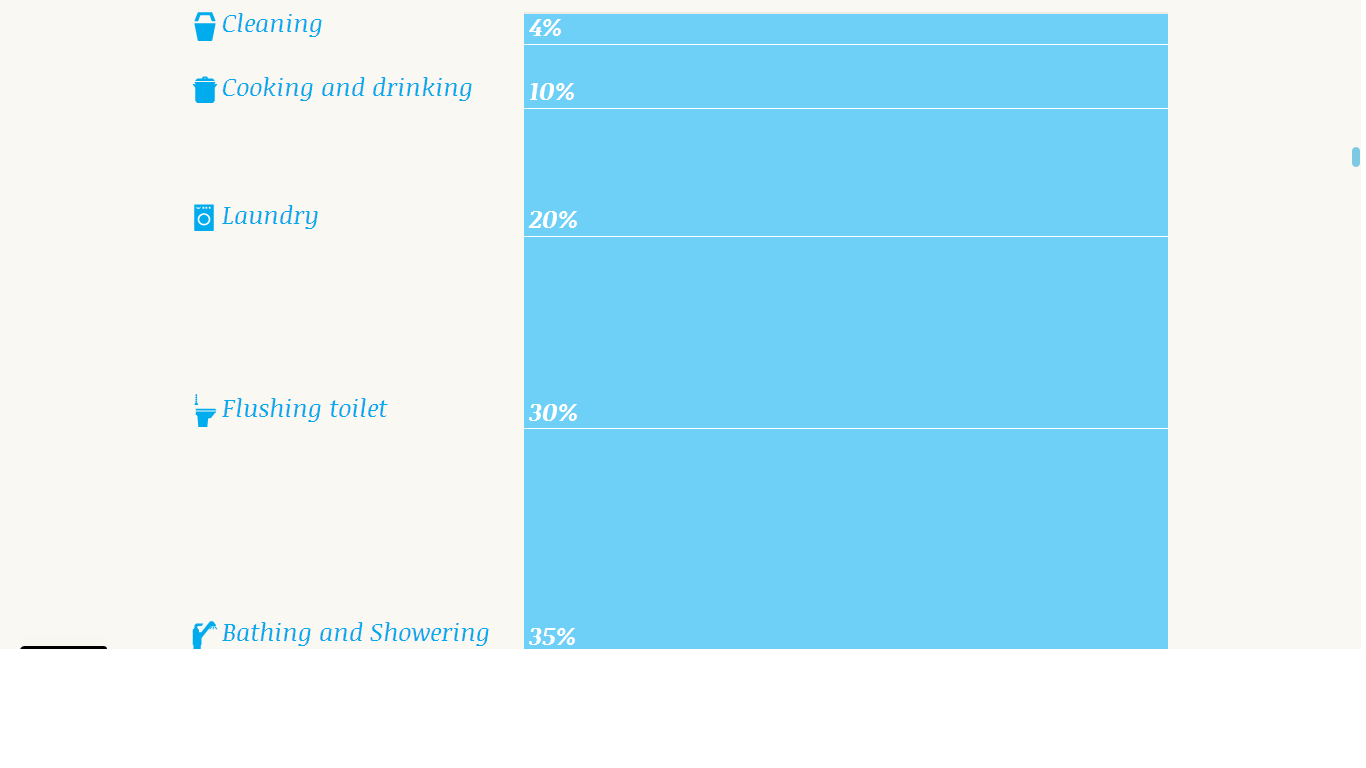Screen dimensions: 1366x768
Task: Click the 30% value in chart
Action: point(553,413)
